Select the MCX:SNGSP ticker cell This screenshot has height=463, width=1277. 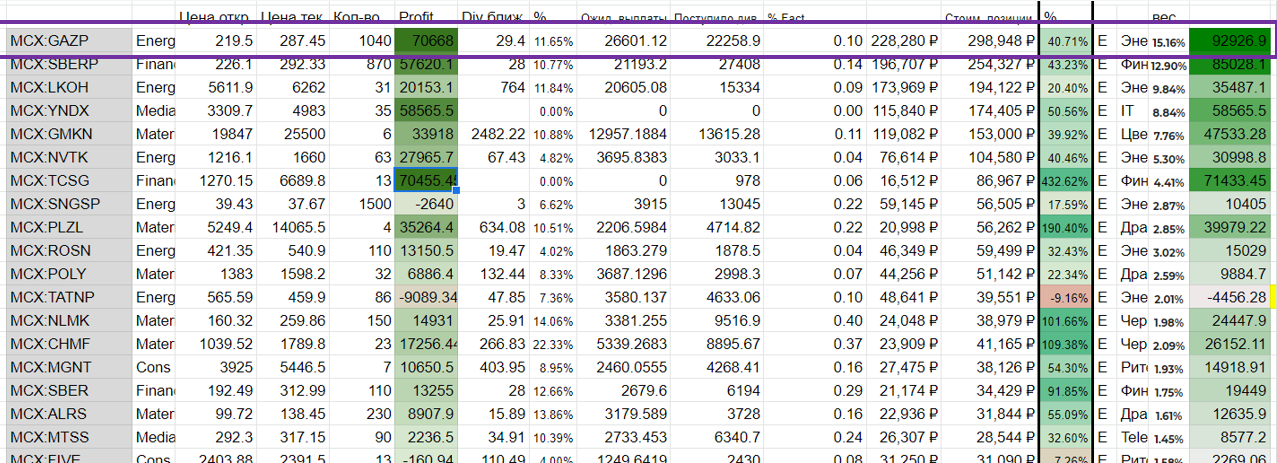click(69, 203)
